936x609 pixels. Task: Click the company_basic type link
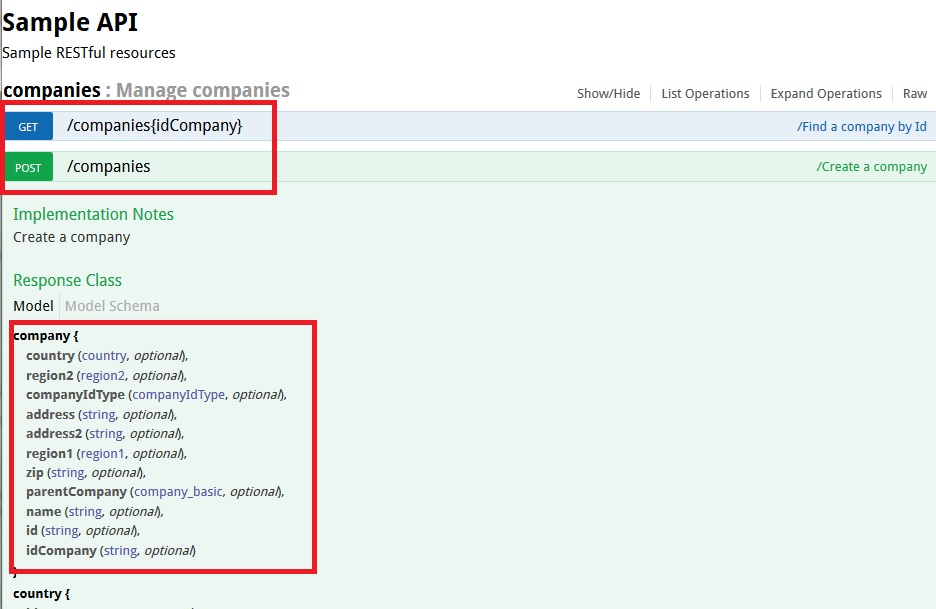pos(178,491)
